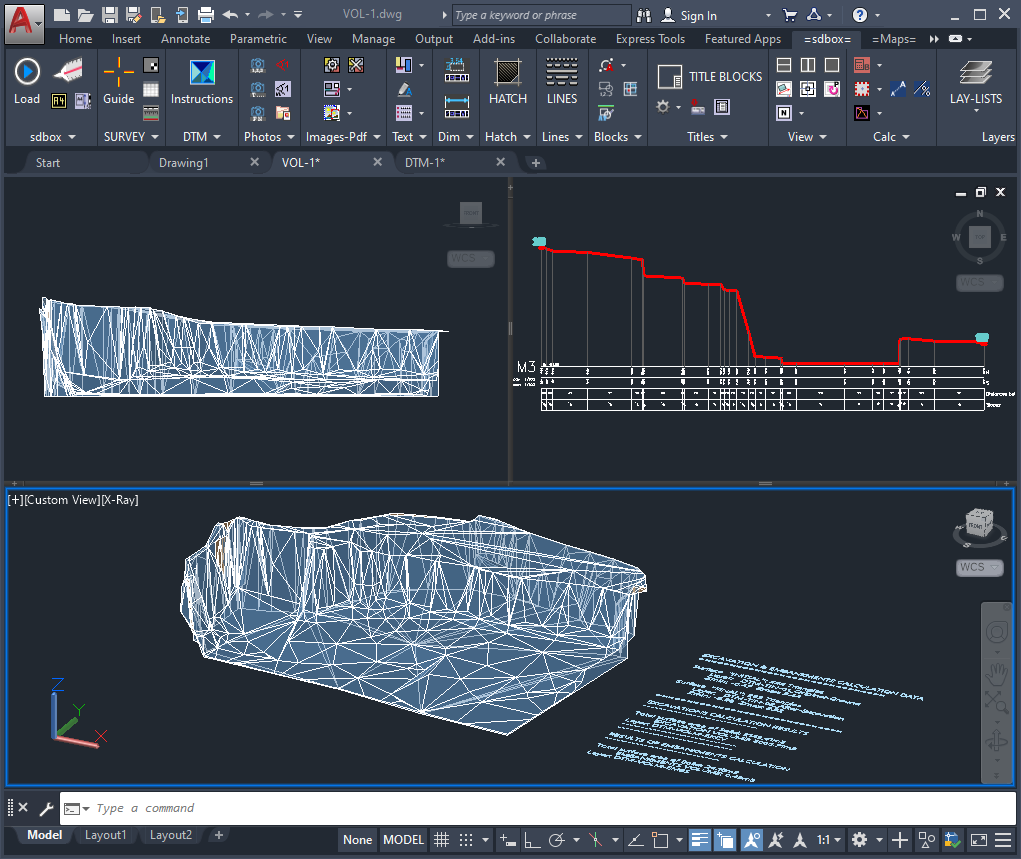The image size is (1021, 859).
Task: Click the A4 sheet icon in sdbox panel
Action: (x=59, y=100)
